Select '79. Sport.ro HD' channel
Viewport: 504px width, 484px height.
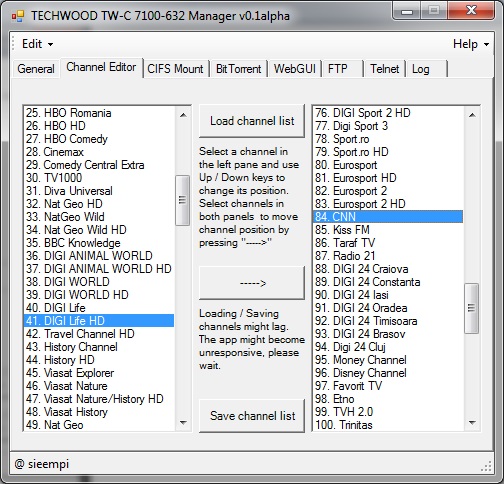tap(388, 152)
